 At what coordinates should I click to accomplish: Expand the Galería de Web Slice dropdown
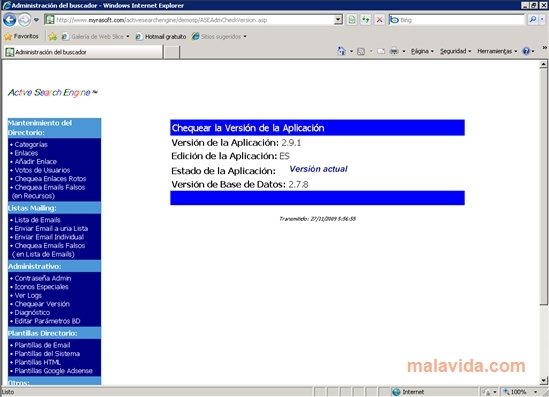[128, 36]
